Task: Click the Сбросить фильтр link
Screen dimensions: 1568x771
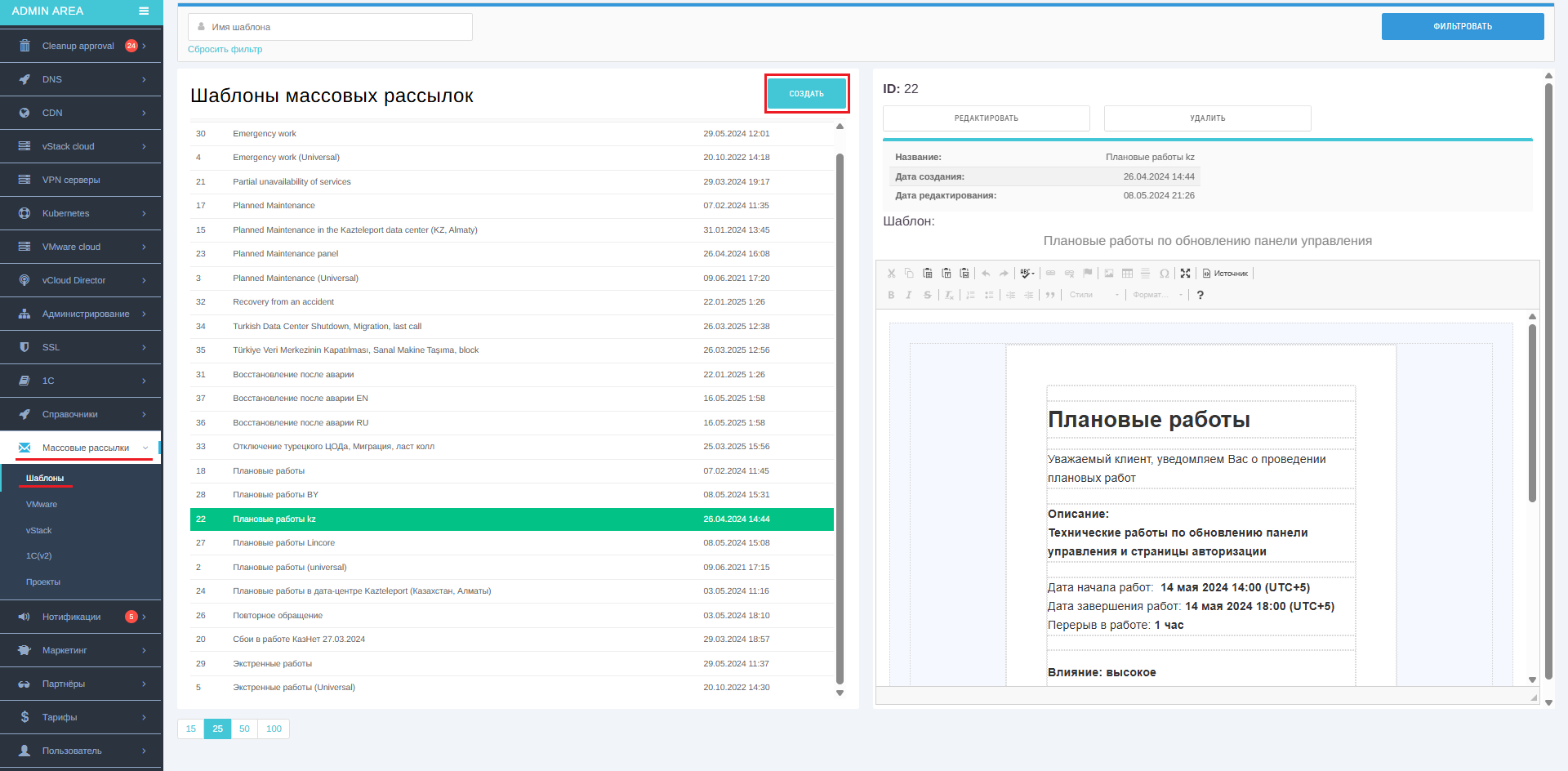Action: tap(225, 49)
